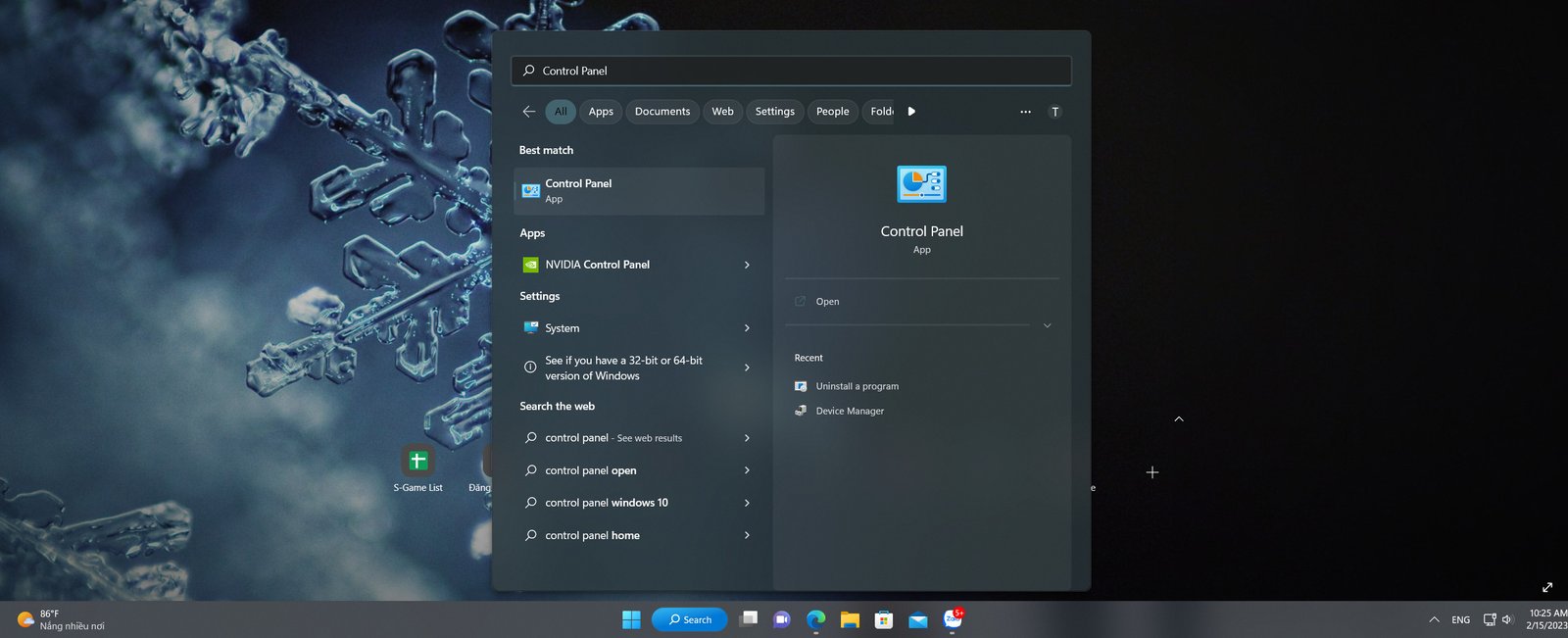Screen dimensions: 1568x638
Task: Expand 'control panel home' suggestion arrow
Action: 747,535
